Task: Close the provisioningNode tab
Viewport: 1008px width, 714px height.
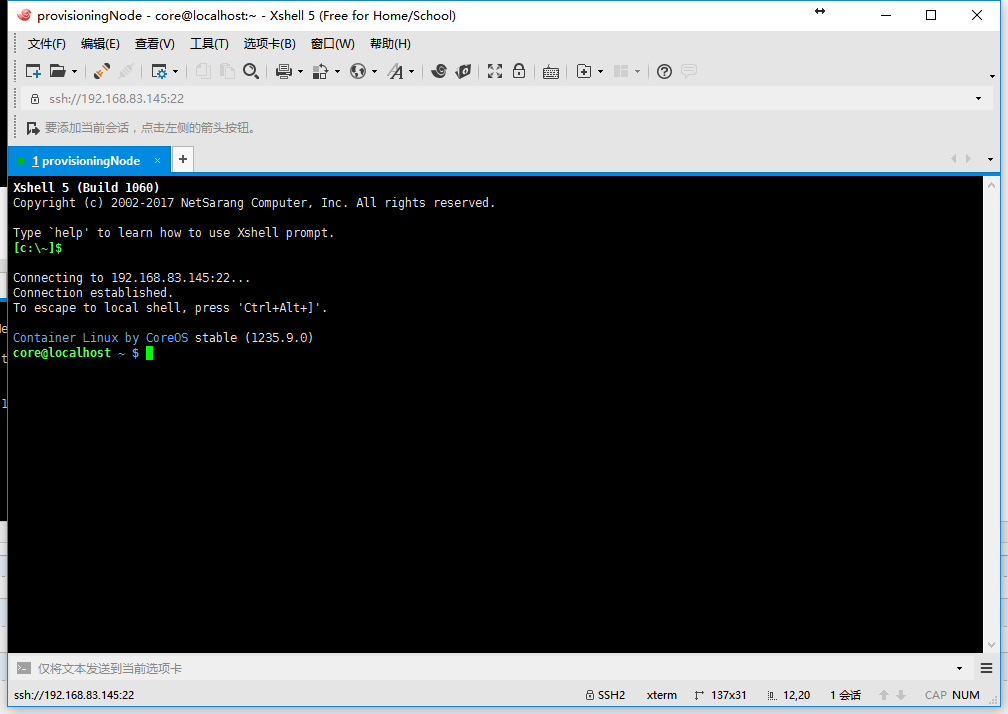Action: [x=158, y=161]
